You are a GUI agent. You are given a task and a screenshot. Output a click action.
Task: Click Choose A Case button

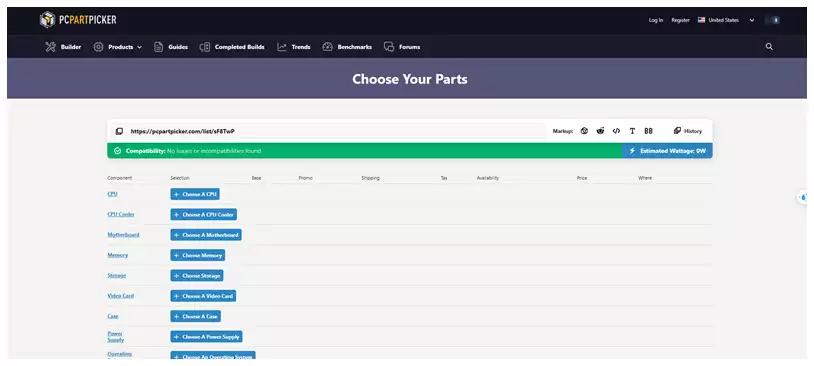pos(195,316)
